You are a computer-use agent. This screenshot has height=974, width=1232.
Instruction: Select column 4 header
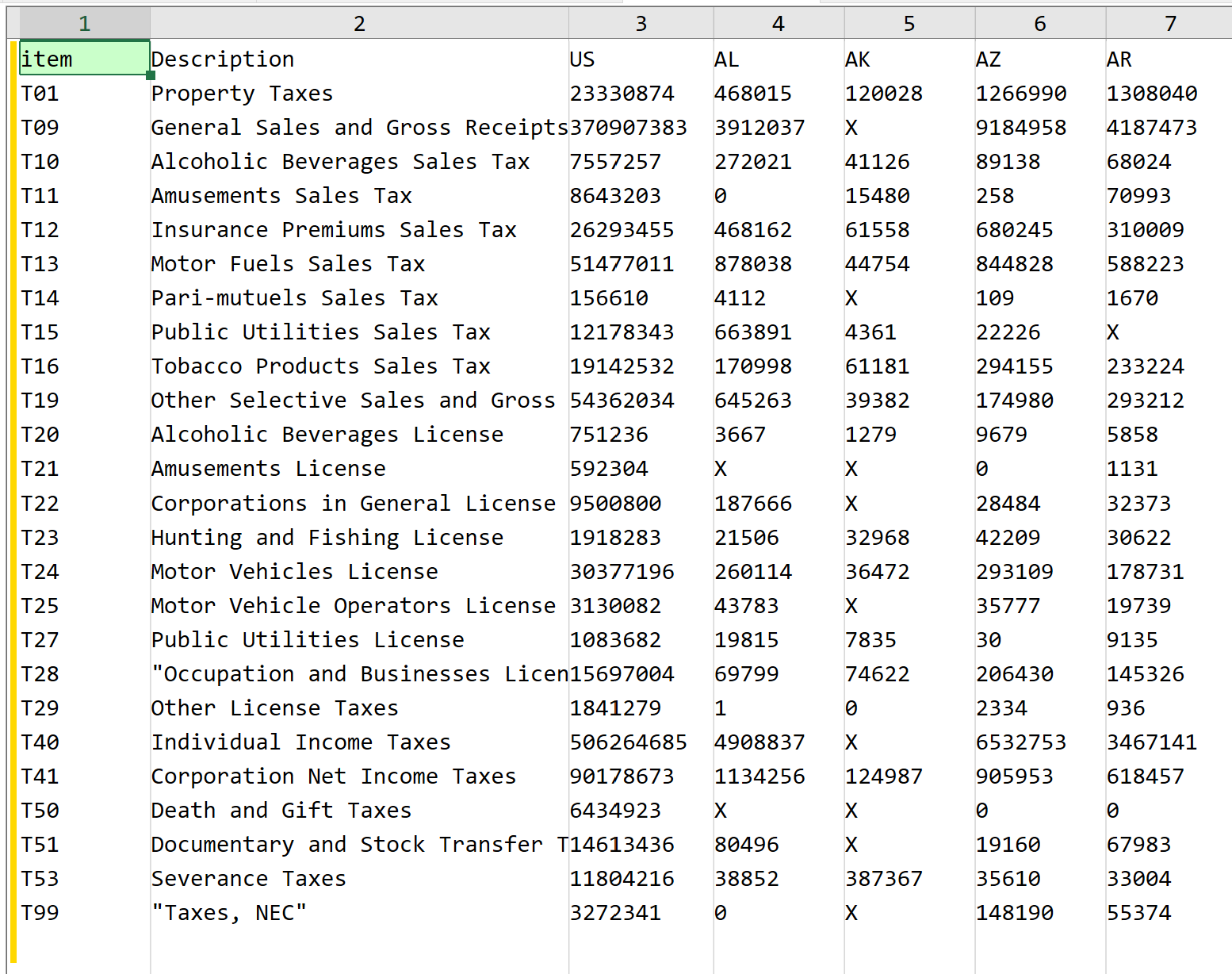779,24
